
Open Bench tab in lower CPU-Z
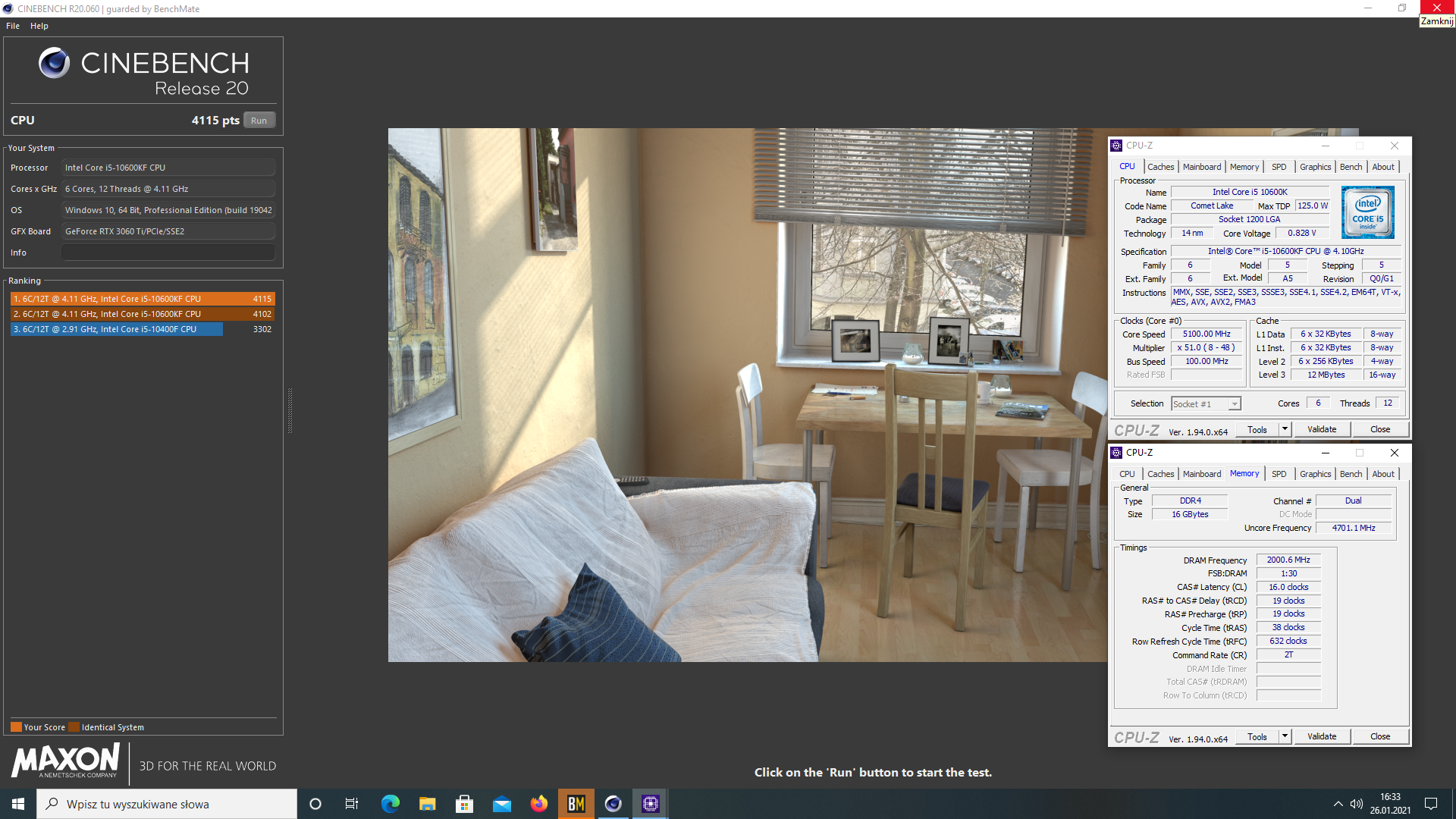pos(1351,474)
